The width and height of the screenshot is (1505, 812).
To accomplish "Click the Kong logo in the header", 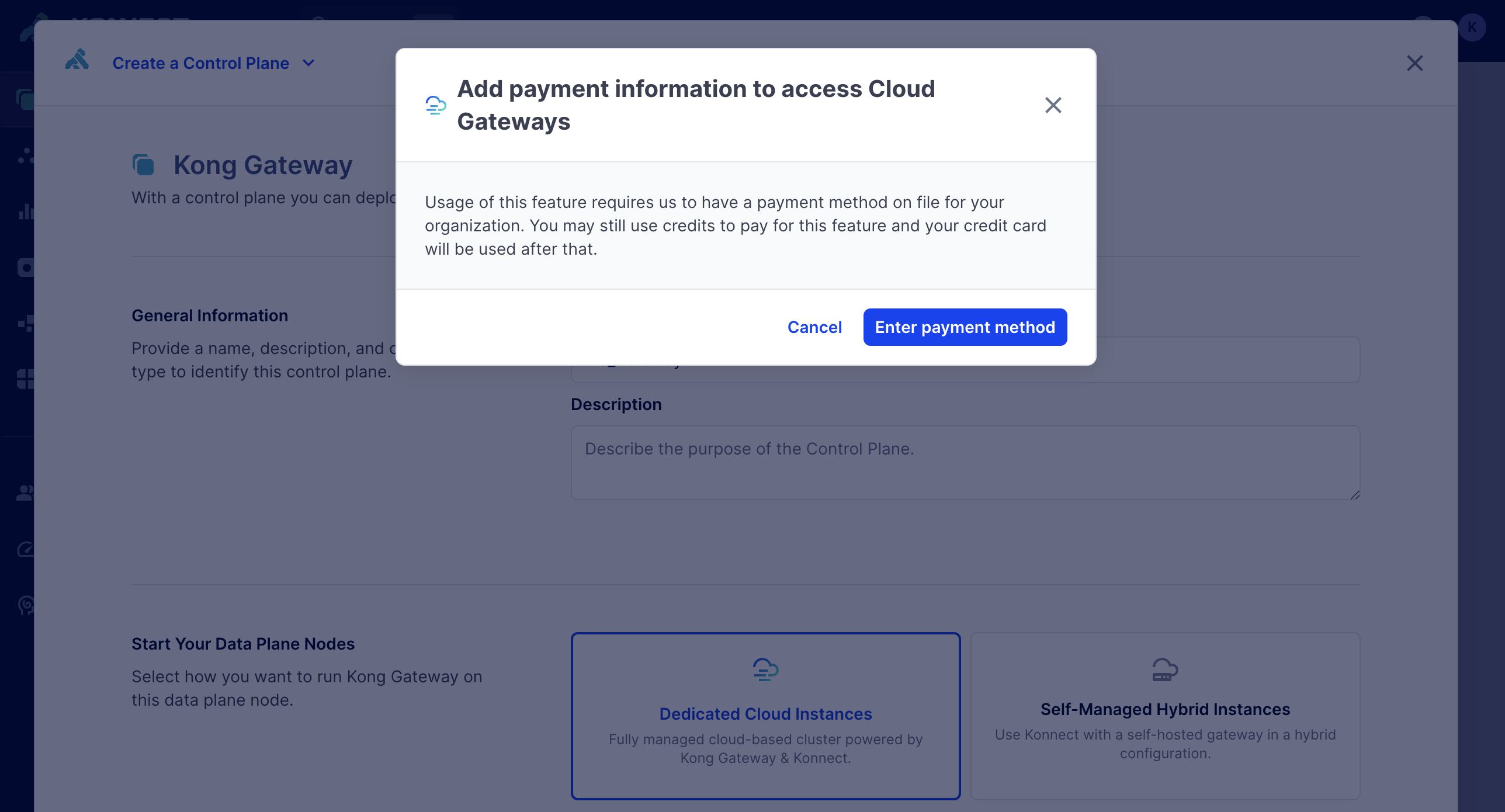I will click(77, 60).
